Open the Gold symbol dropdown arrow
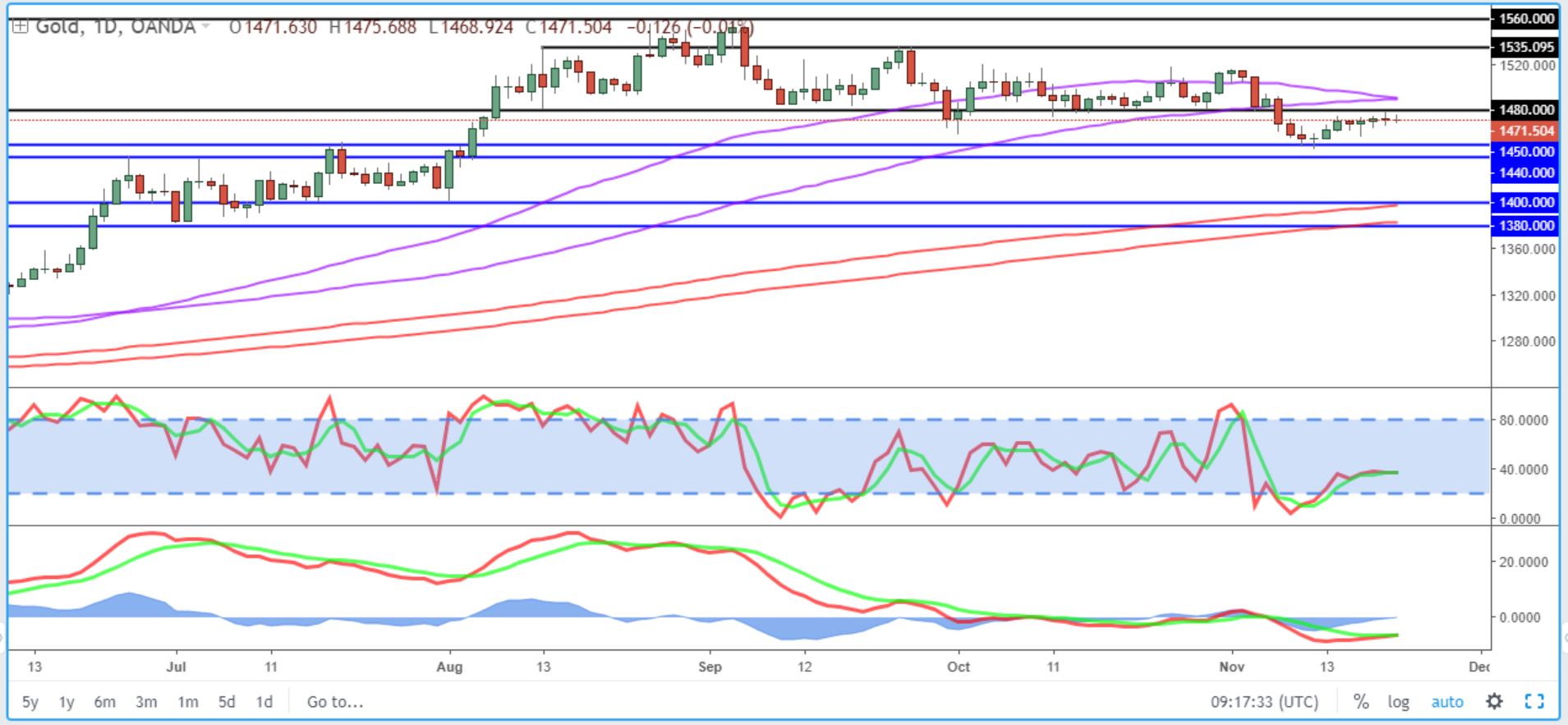This screenshot has width=1568, height=725. point(206,27)
